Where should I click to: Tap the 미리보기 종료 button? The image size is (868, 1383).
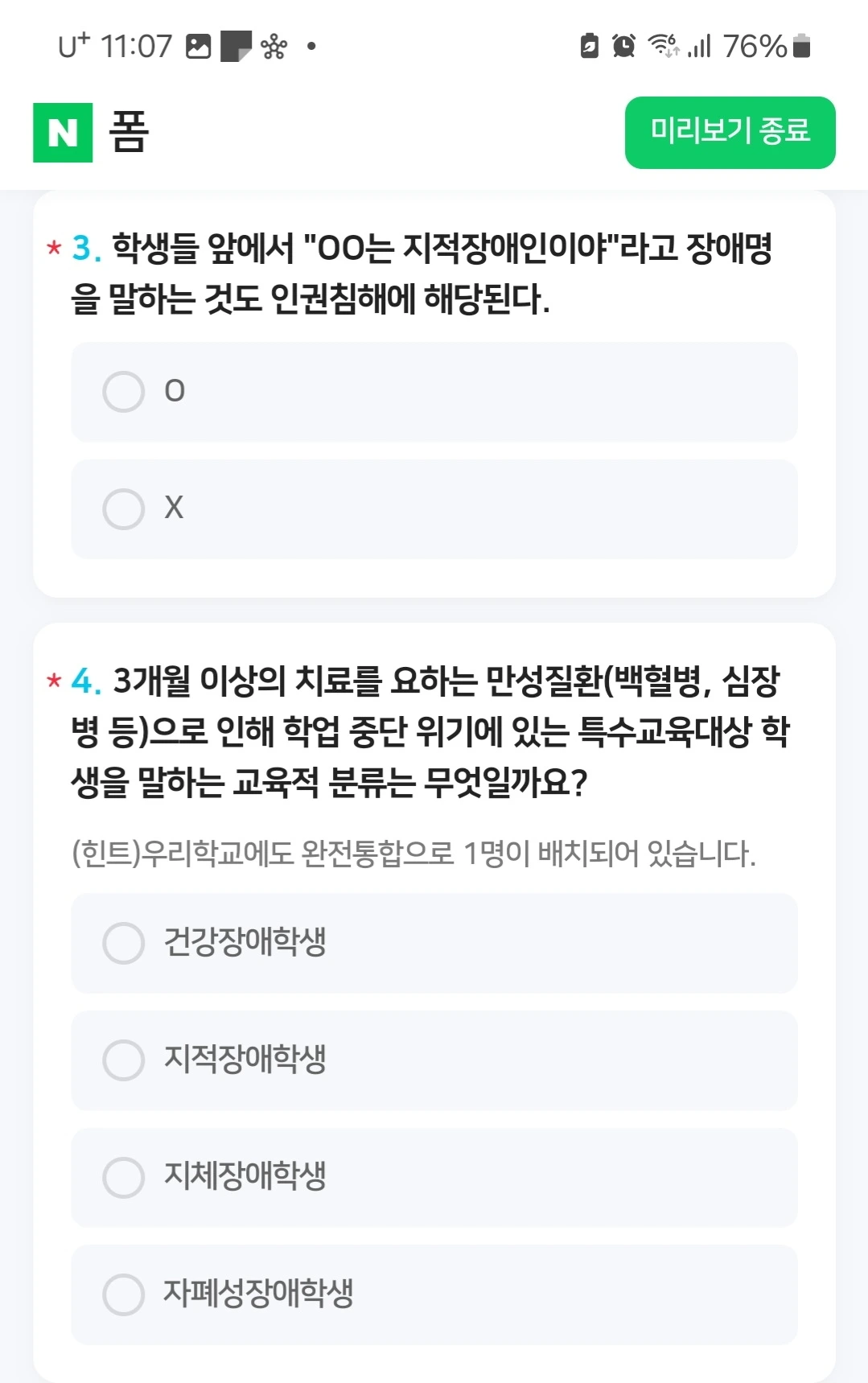click(x=730, y=133)
